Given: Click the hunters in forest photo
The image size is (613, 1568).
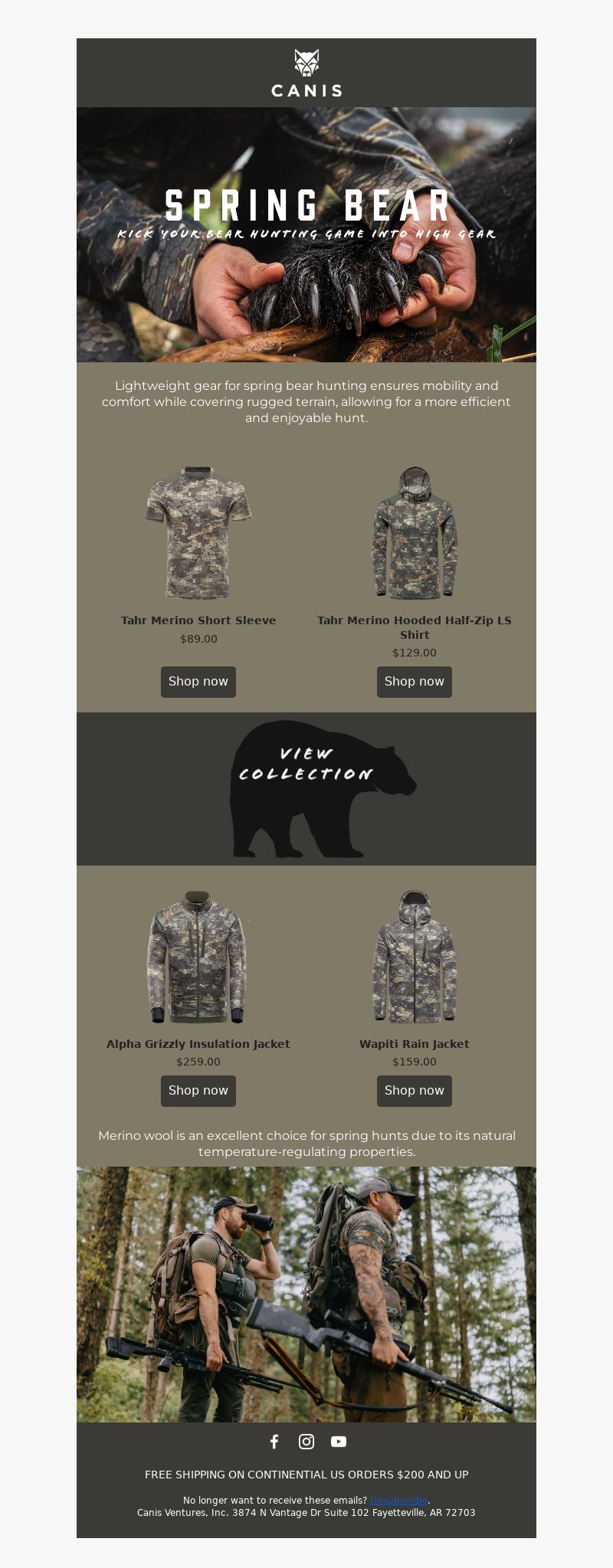Looking at the screenshot, I should coord(306,1295).
